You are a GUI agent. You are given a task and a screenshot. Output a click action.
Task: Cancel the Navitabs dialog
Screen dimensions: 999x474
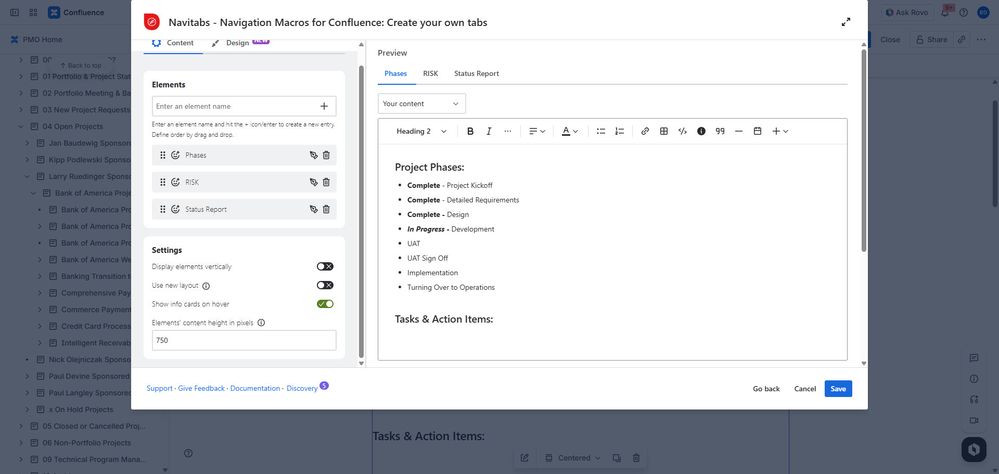[x=805, y=389]
